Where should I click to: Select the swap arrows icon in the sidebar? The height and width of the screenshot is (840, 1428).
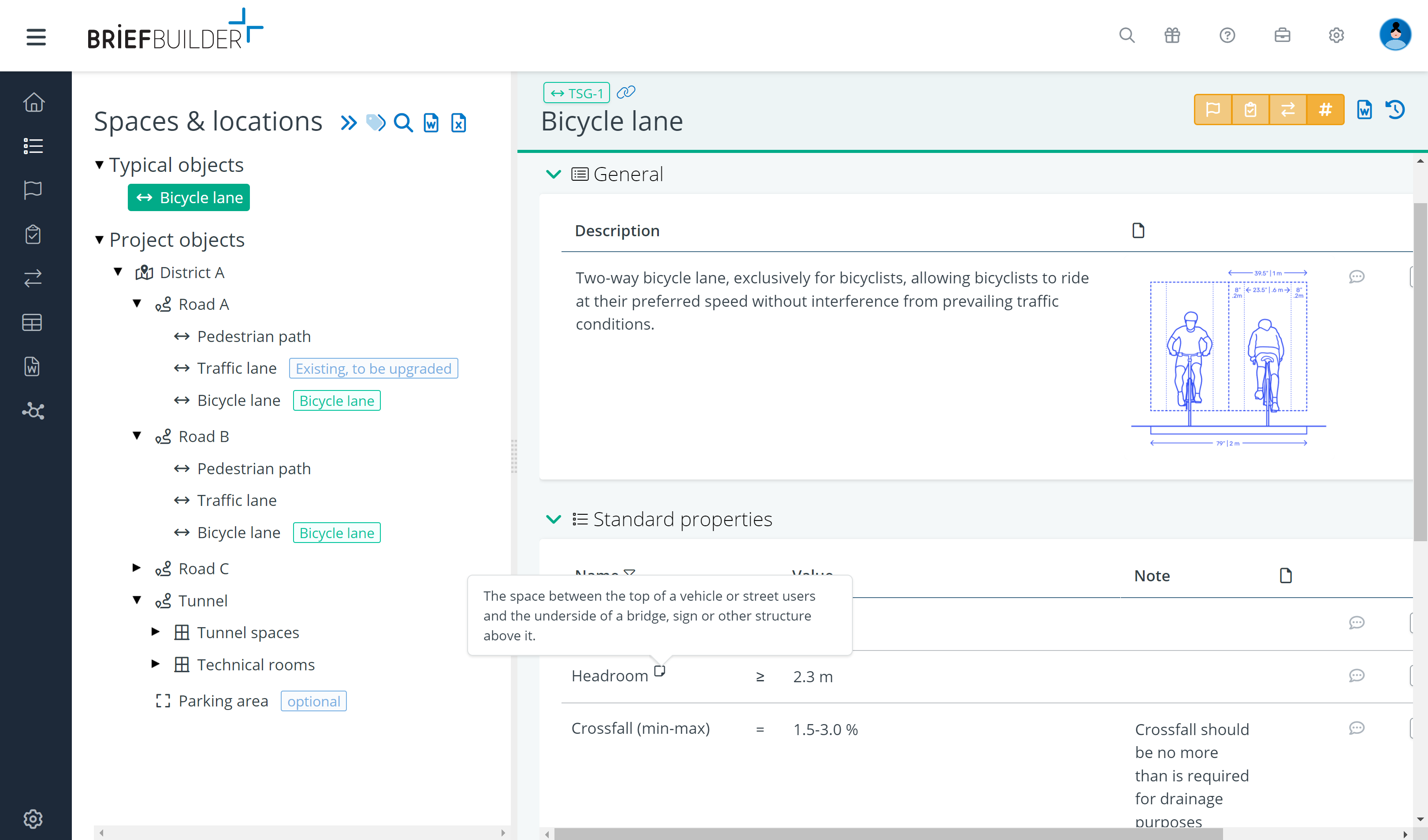[x=33, y=278]
